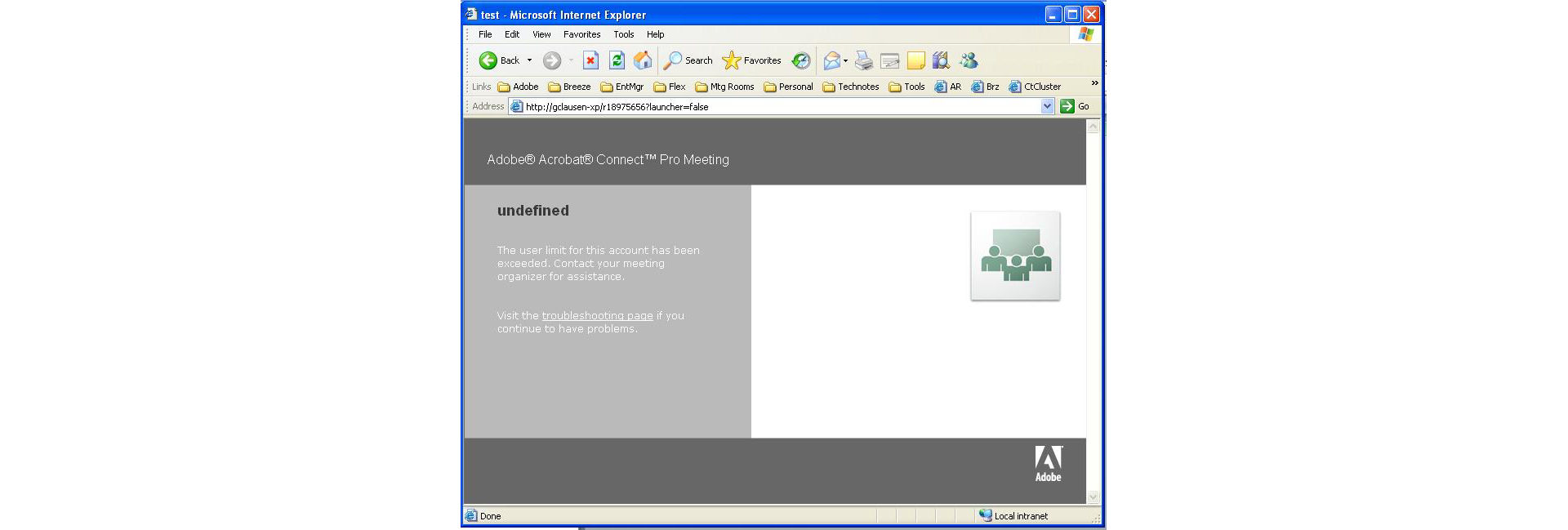1568x530 pixels.
Task: Click the yellow note toolbar icon
Action: pos(916,60)
